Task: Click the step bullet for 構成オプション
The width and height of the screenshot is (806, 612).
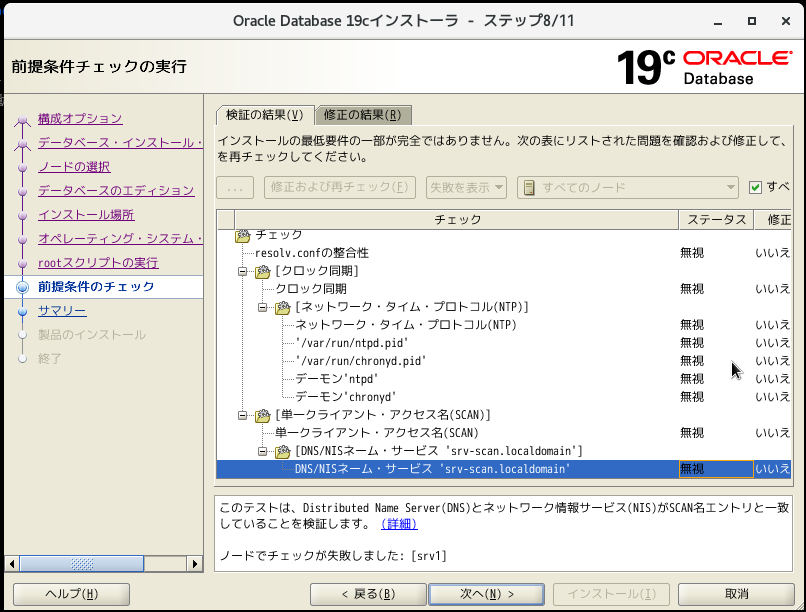Action: (22, 121)
